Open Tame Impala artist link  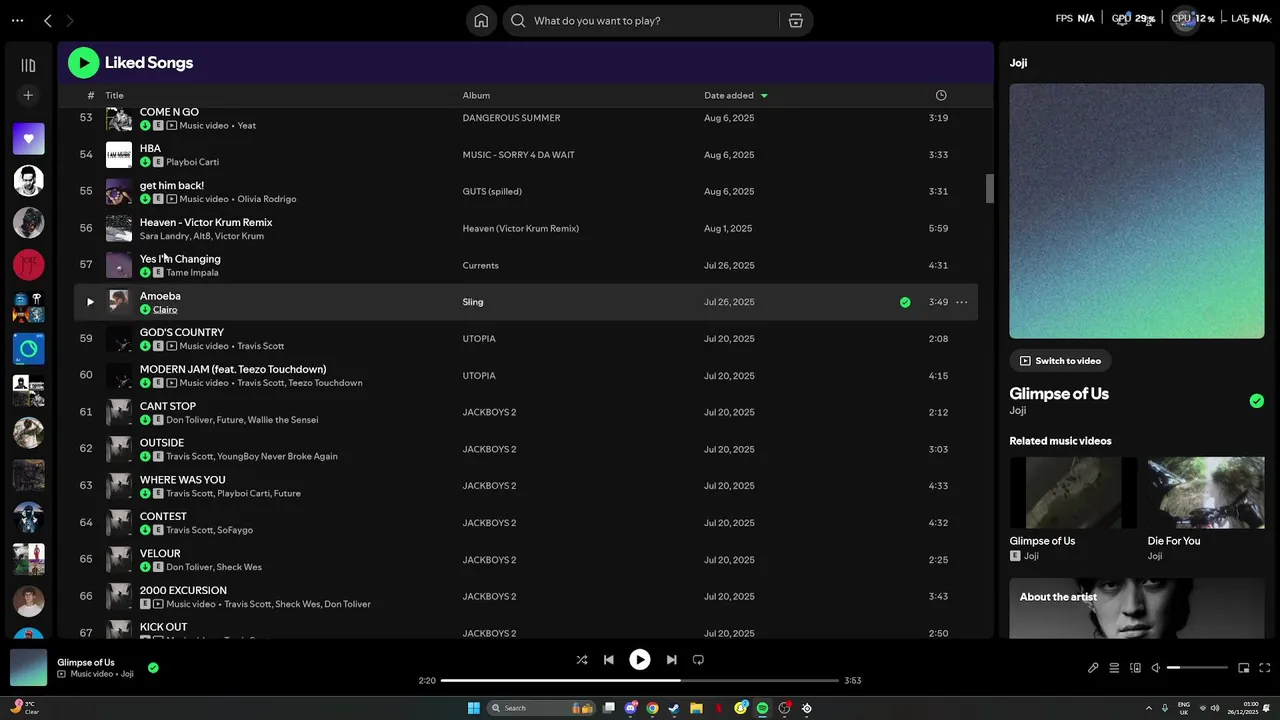(192, 273)
